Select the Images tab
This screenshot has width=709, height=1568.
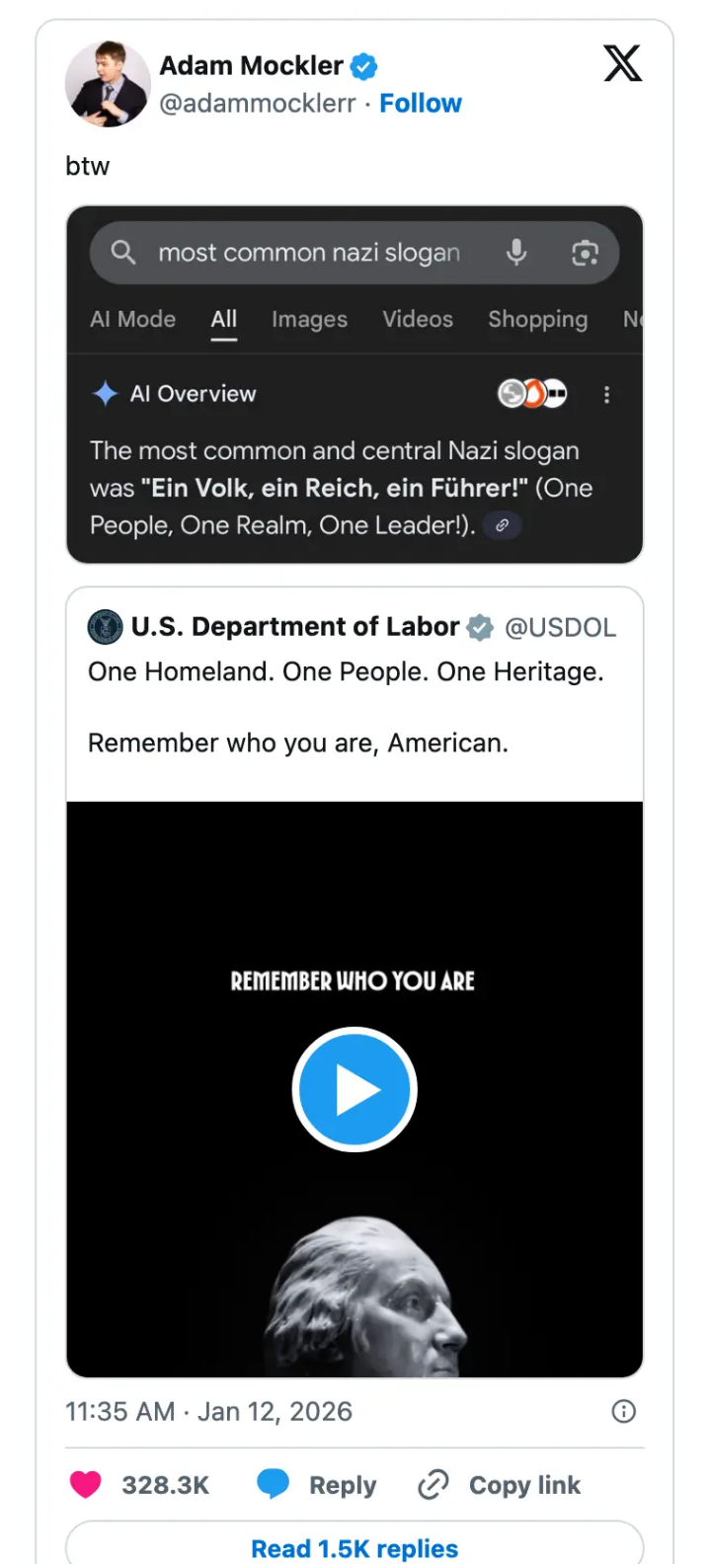309,319
